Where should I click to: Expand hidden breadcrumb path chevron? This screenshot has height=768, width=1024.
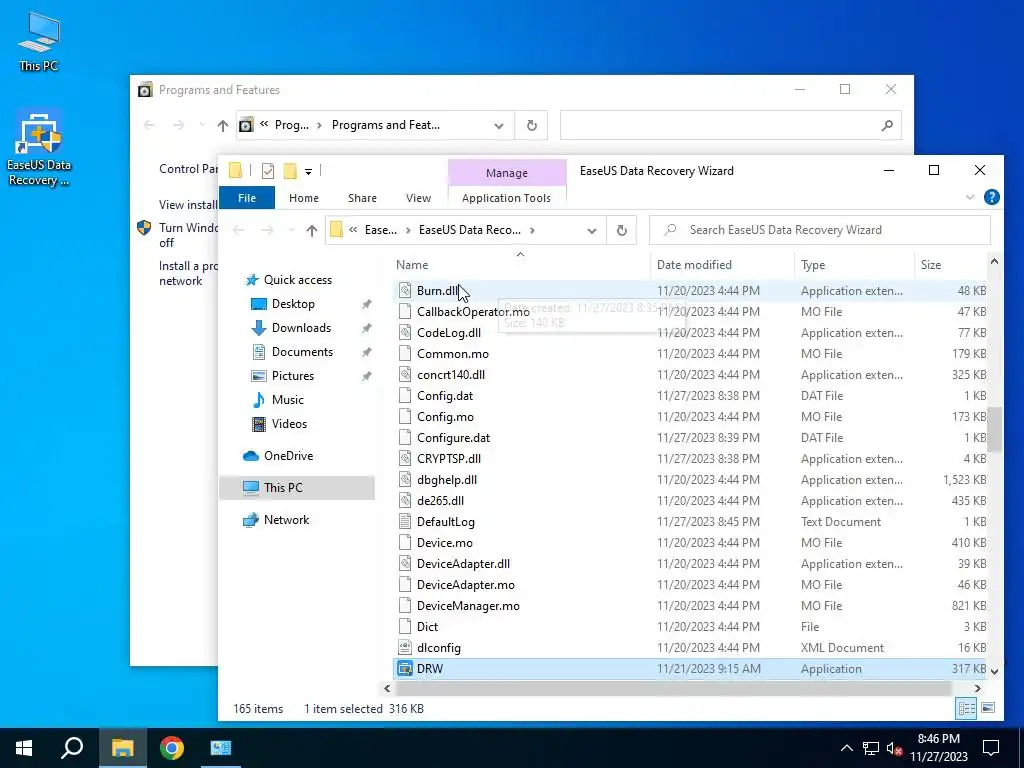point(353,230)
